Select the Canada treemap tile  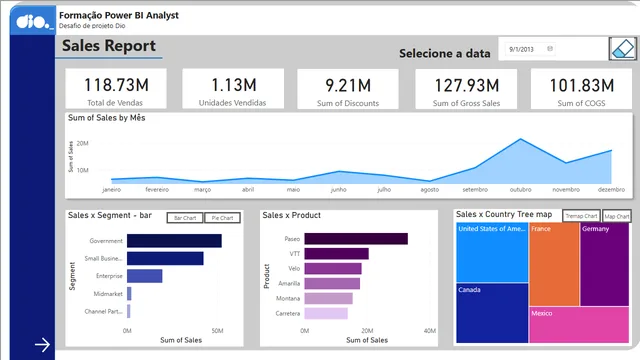pos(492,313)
